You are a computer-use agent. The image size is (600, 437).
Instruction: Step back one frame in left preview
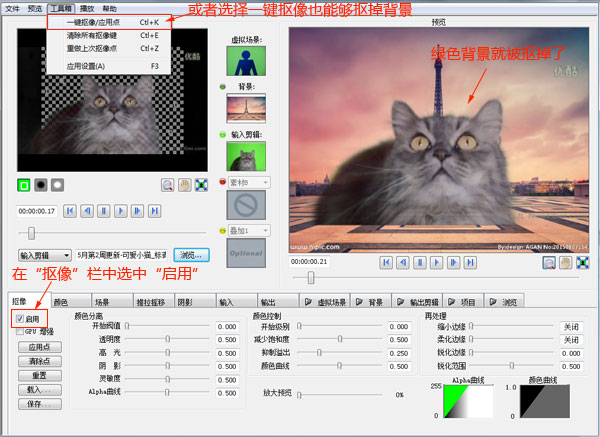(87, 211)
